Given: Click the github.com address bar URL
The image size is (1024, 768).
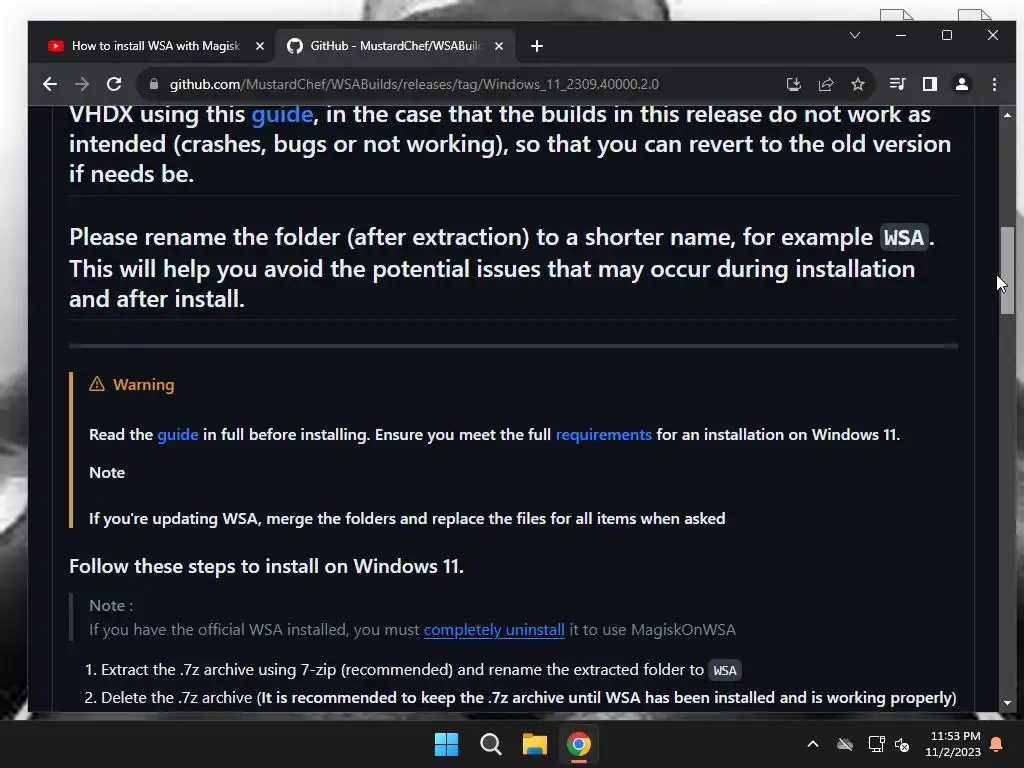Looking at the screenshot, I should click(x=414, y=84).
